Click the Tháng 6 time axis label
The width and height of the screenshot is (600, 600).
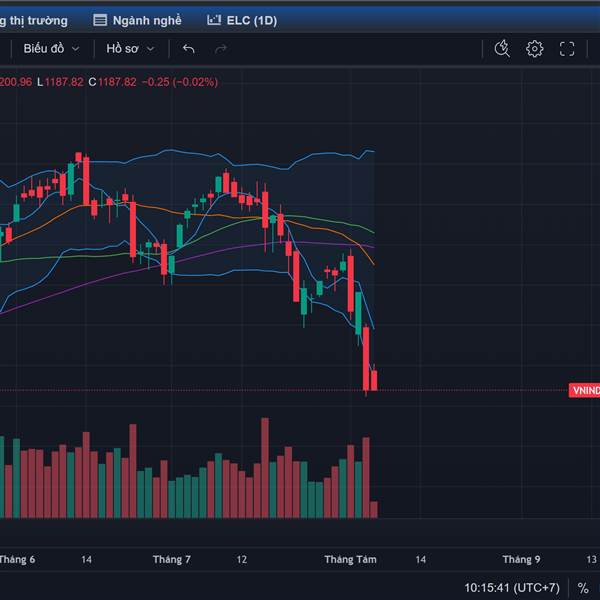17,559
